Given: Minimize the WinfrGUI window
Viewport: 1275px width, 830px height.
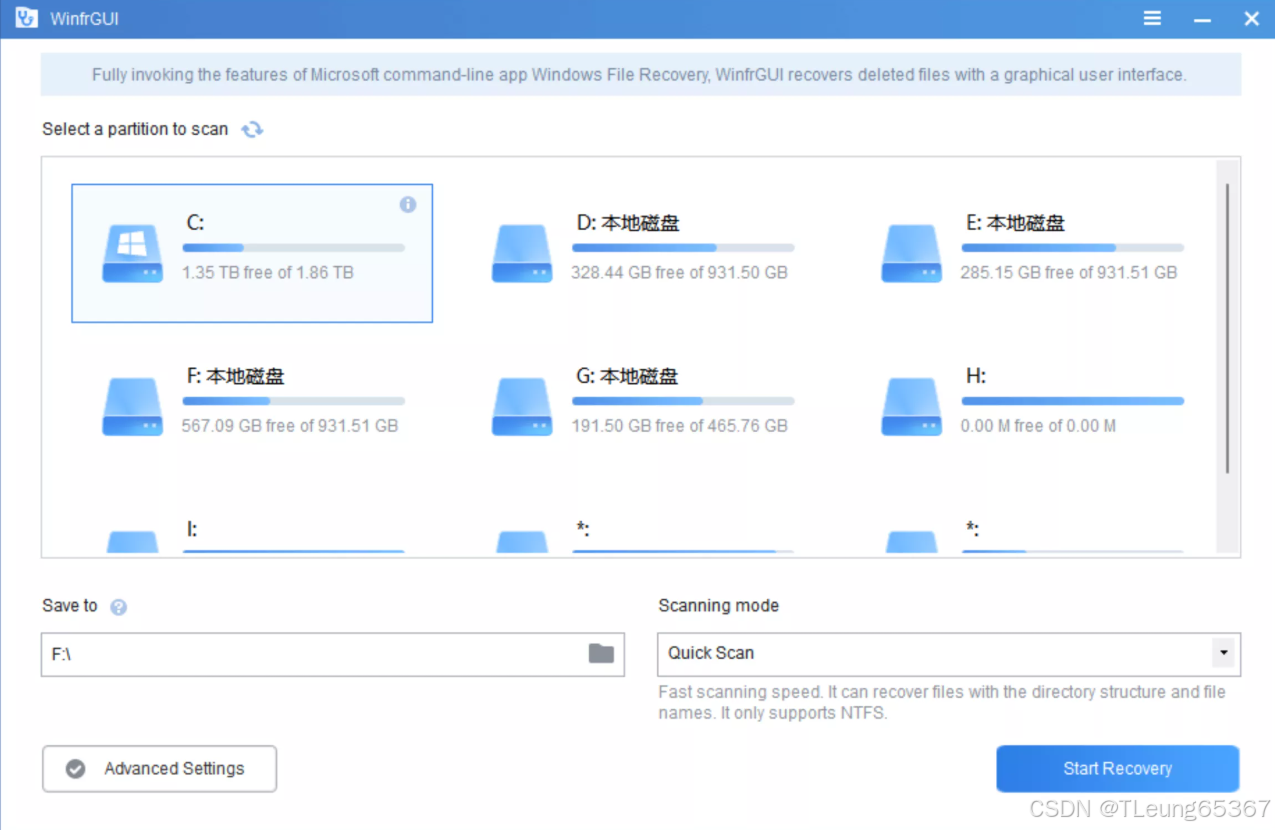Looking at the screenshot, I should [1202, 19].
